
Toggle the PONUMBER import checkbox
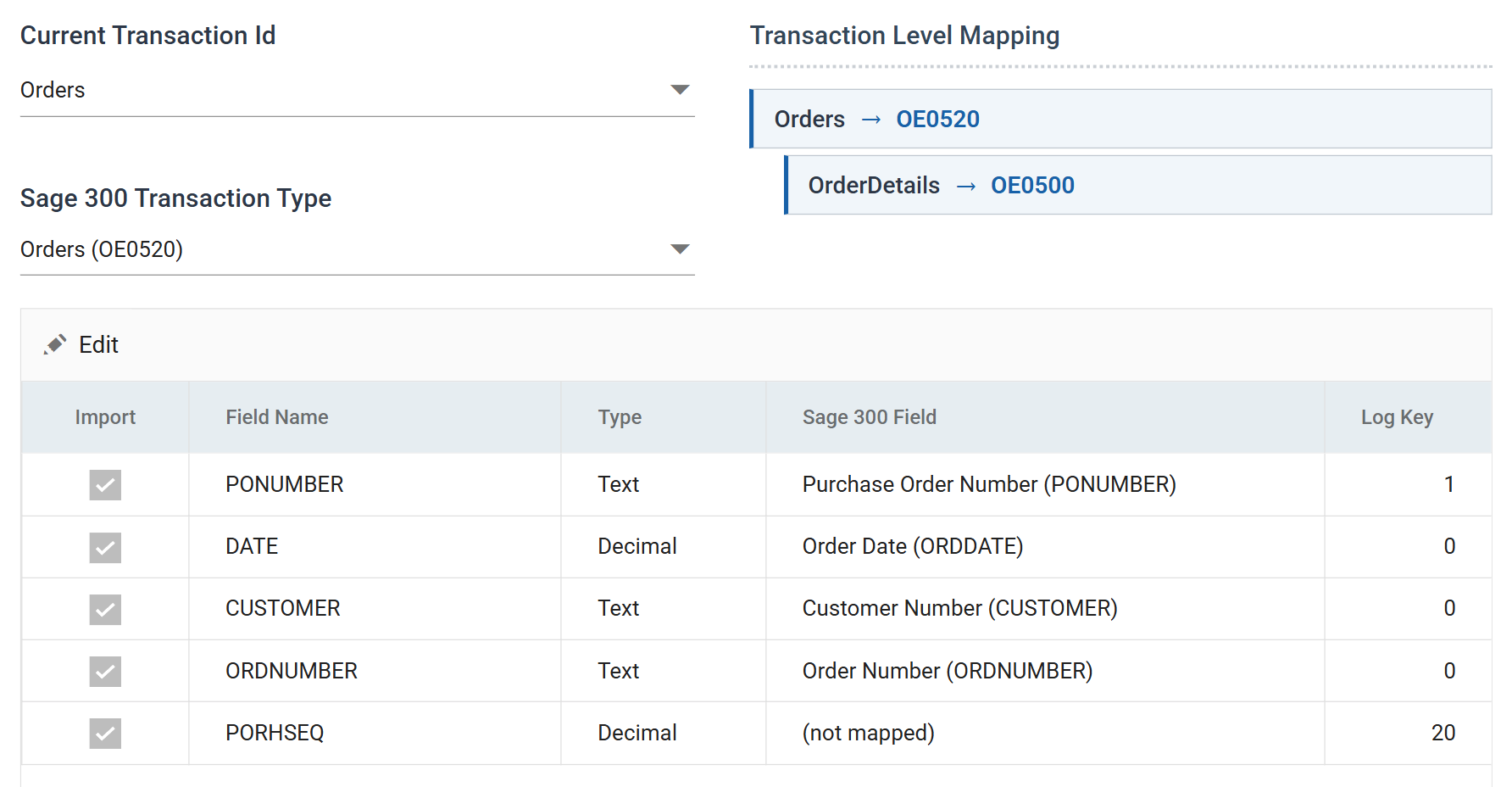point(105,485)
